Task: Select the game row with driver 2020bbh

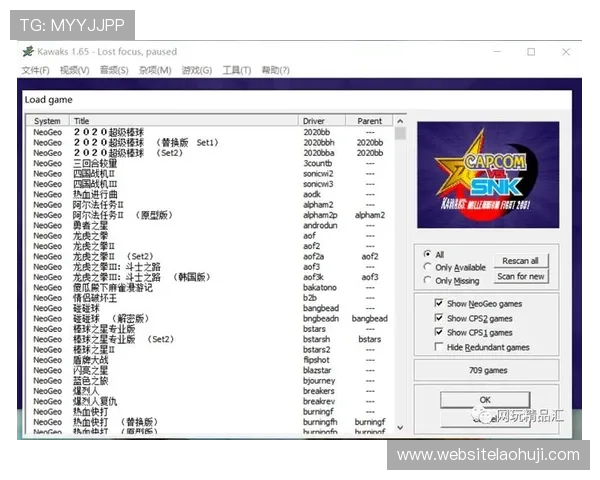Action: click(210, 142)
